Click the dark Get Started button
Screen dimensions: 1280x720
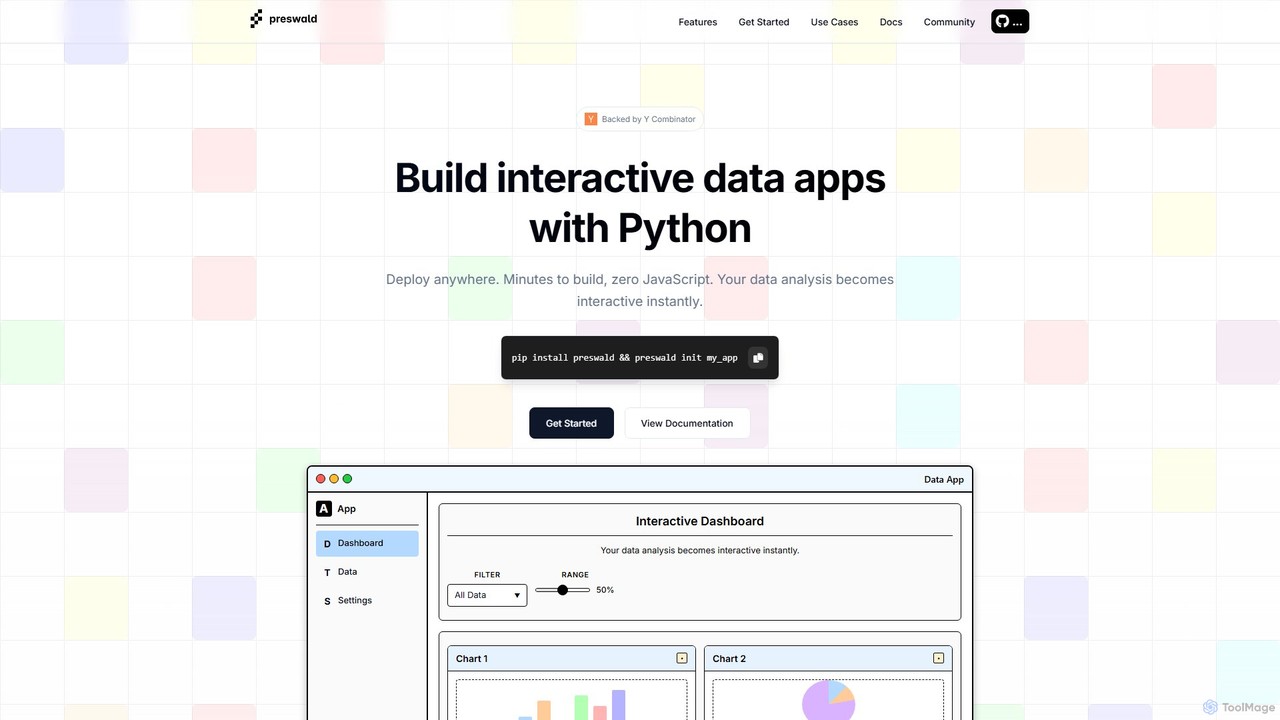[x=571, y=423]
